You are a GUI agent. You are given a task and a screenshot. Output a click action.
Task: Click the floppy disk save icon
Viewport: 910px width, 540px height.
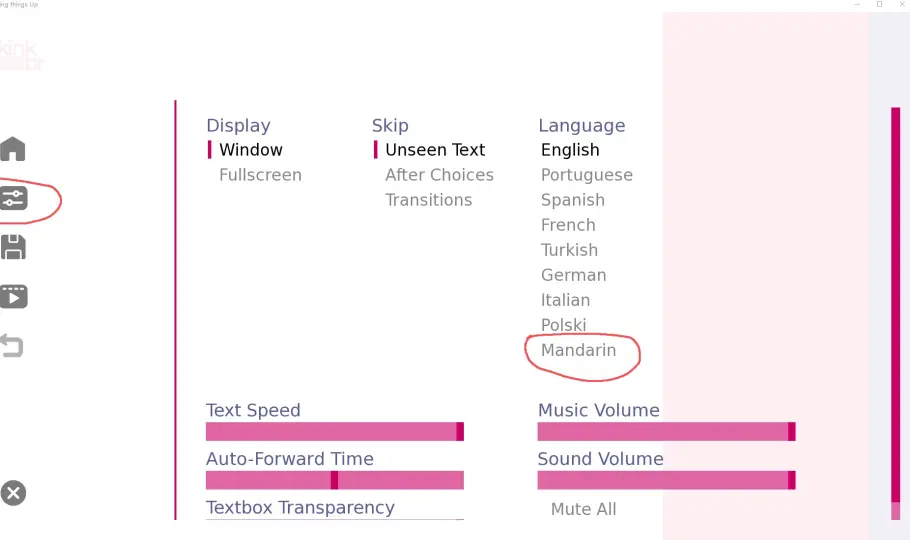[13, 247]
